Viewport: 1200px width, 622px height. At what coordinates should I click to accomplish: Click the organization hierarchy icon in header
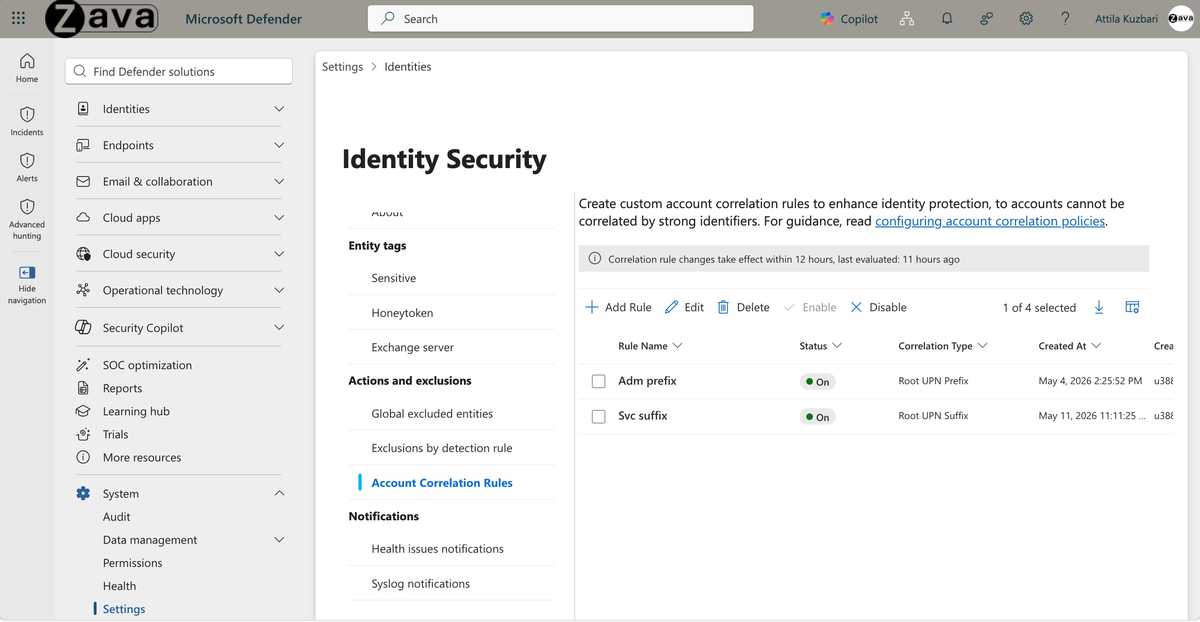[x=907, y=19]
